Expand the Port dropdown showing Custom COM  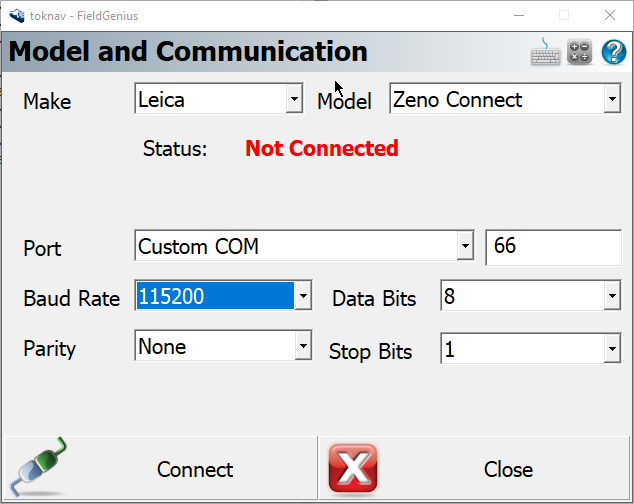(464, 246)
